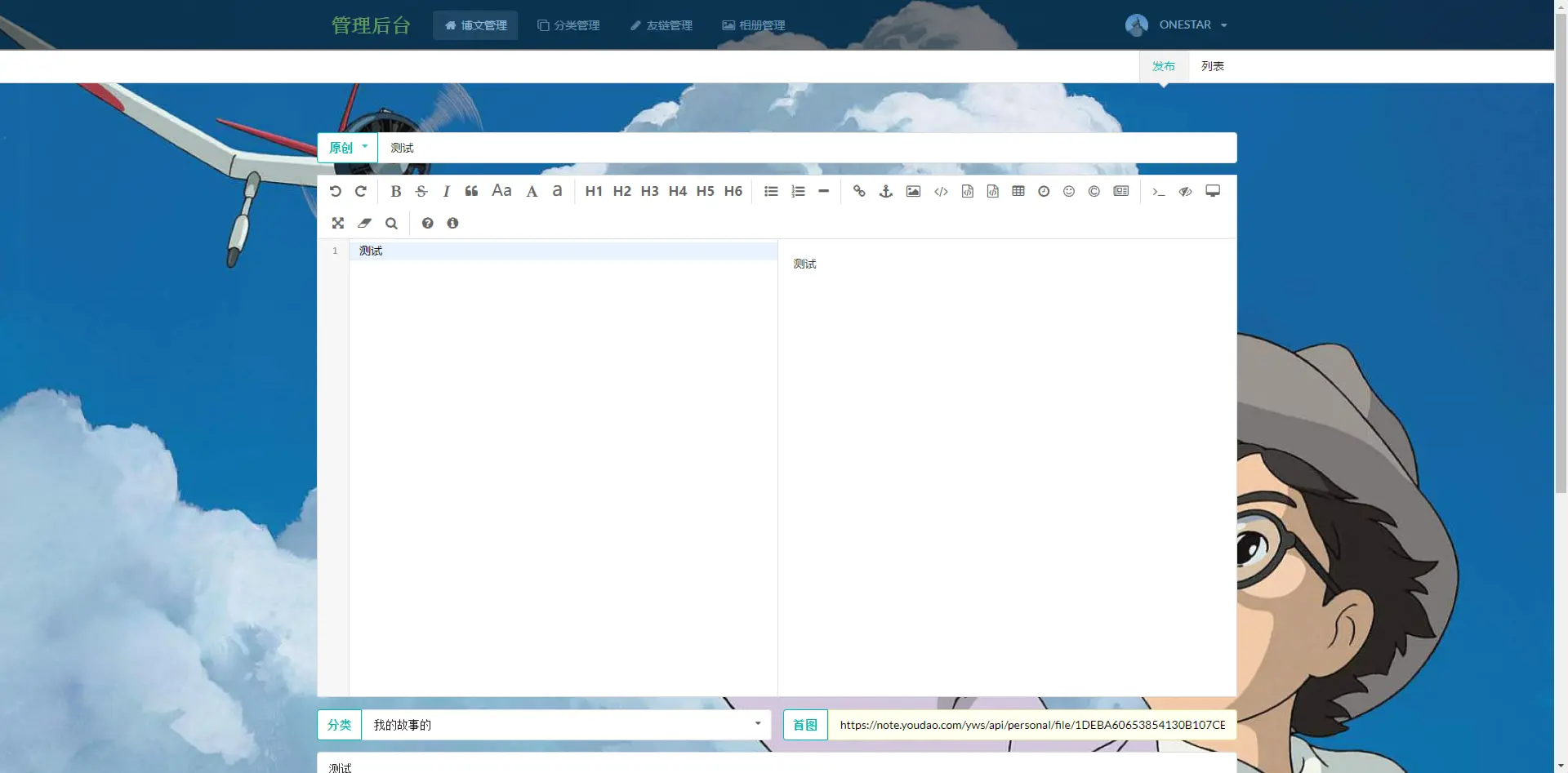This screenshot has height=773, width=1568.
Task: Insert an unordered bullet list
Action: coord(771,191)
